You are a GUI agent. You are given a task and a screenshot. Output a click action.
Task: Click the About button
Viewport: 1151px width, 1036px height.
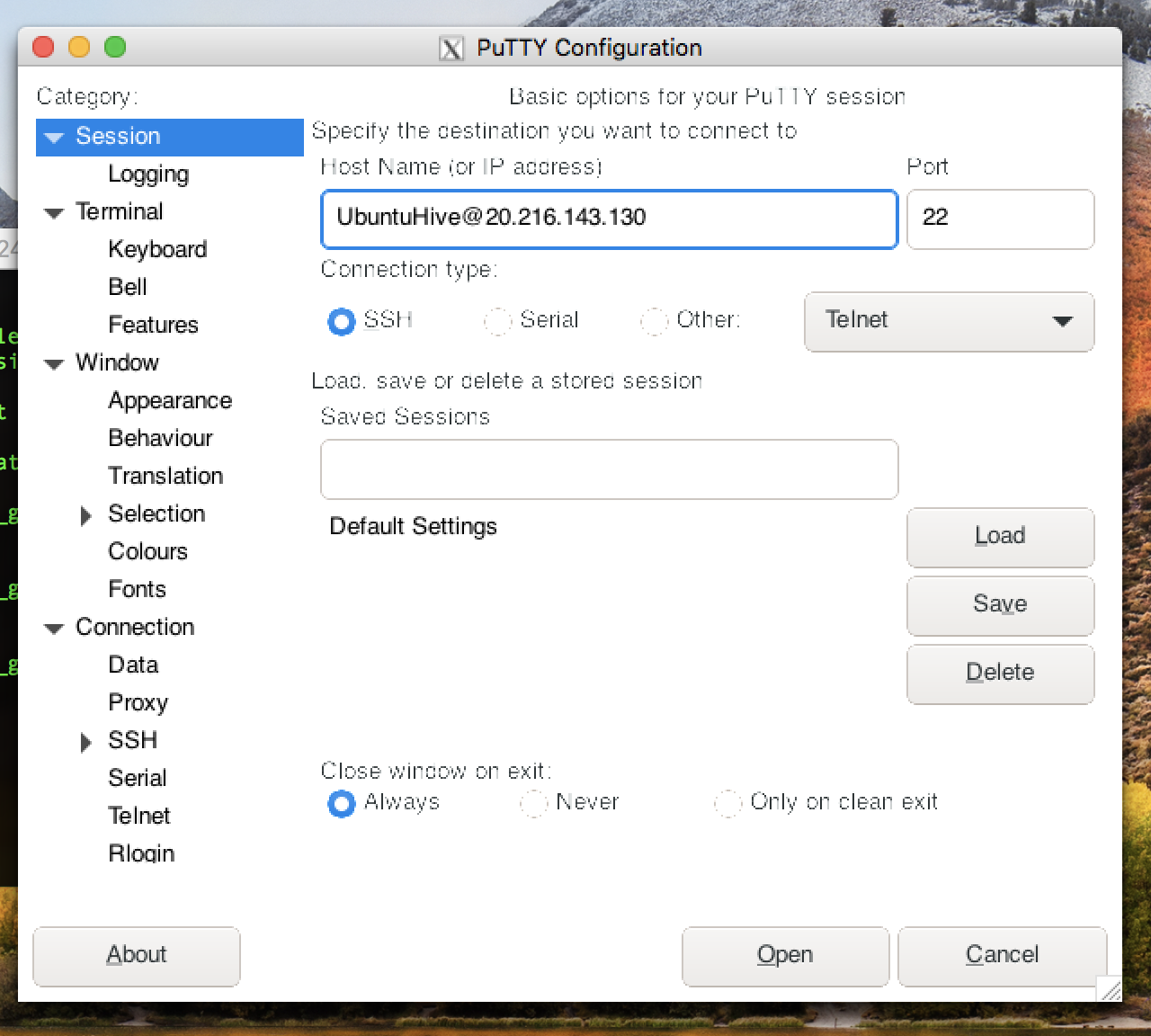pyautogui.click(x=137, y=956)
